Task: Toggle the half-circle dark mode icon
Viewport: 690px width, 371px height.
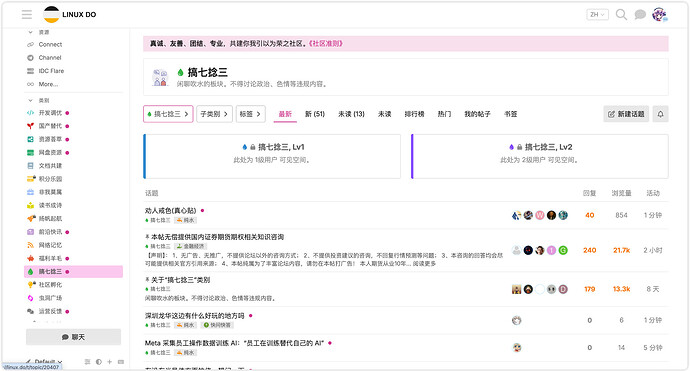Action: [x=99, y=362]
